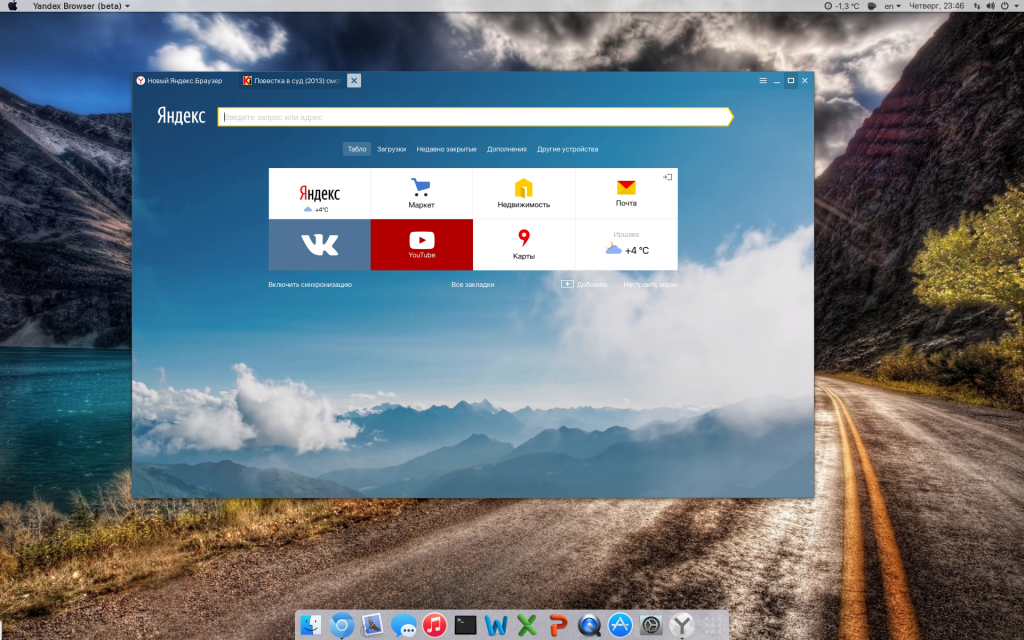Click the -1,3 °C weather indicator
This screenshot has width=1024, height=640.
(842, 6)
